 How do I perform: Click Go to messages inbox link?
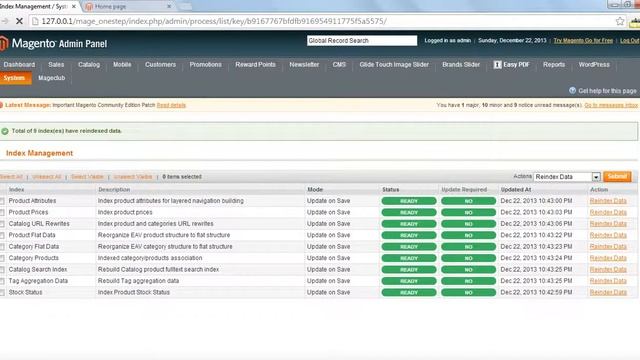coord(611,105)
